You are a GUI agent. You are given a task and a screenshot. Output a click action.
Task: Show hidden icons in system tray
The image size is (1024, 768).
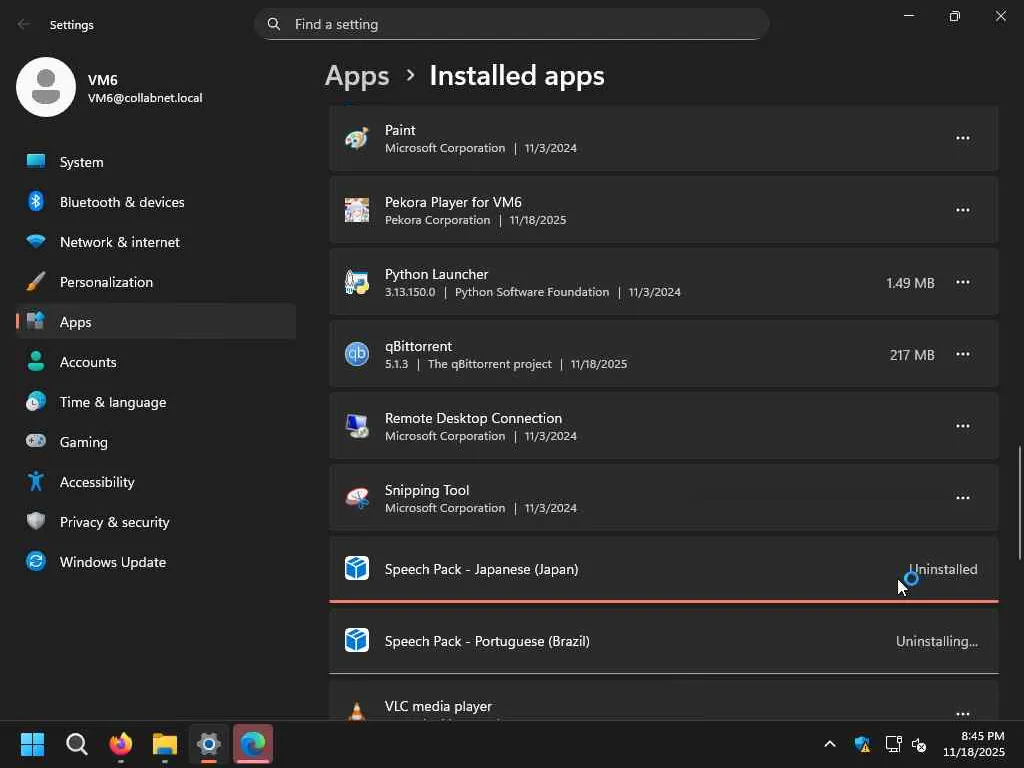coord(829,744)
